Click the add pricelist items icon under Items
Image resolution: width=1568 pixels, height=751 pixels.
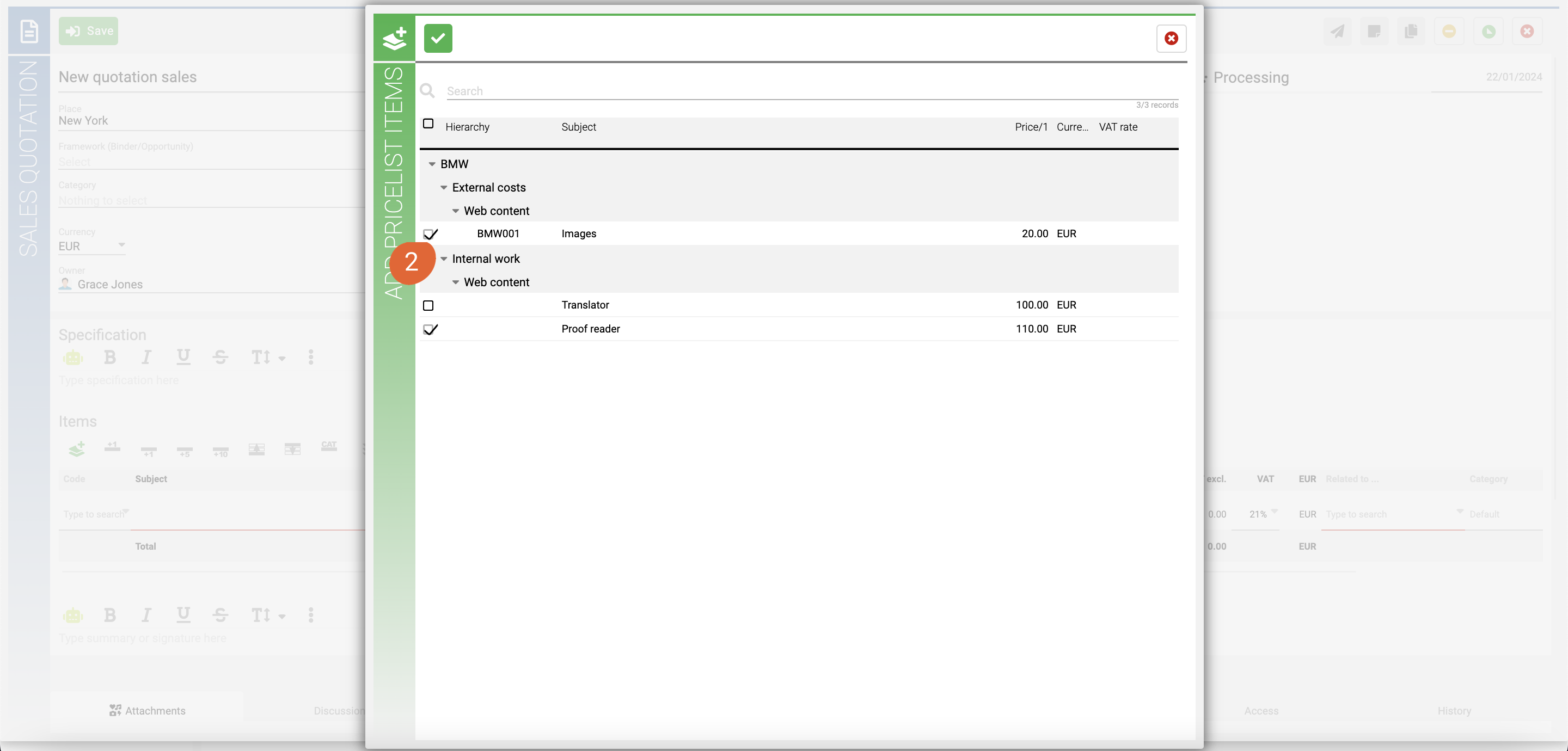(77, 449)
